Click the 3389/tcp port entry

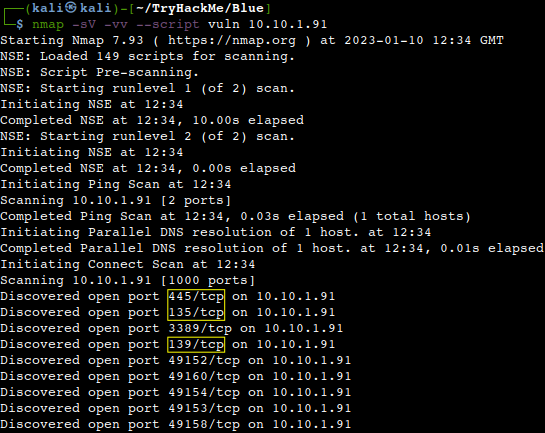point(200,328)
